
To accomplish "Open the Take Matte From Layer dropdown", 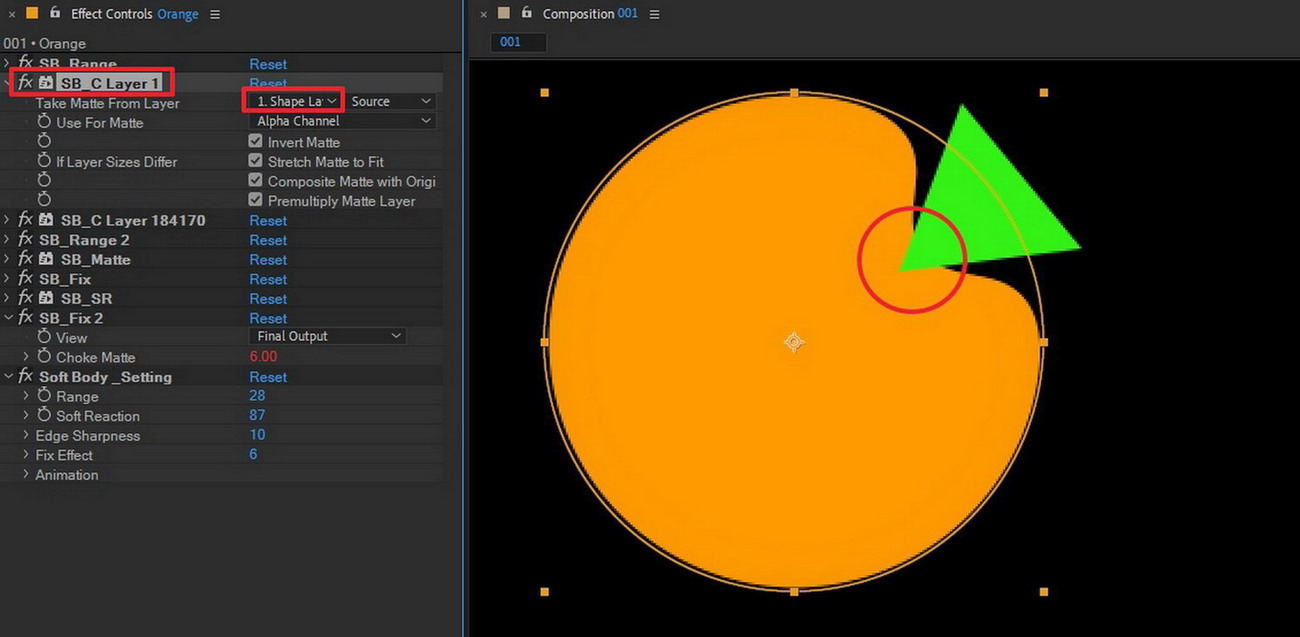I will (293, 101).
